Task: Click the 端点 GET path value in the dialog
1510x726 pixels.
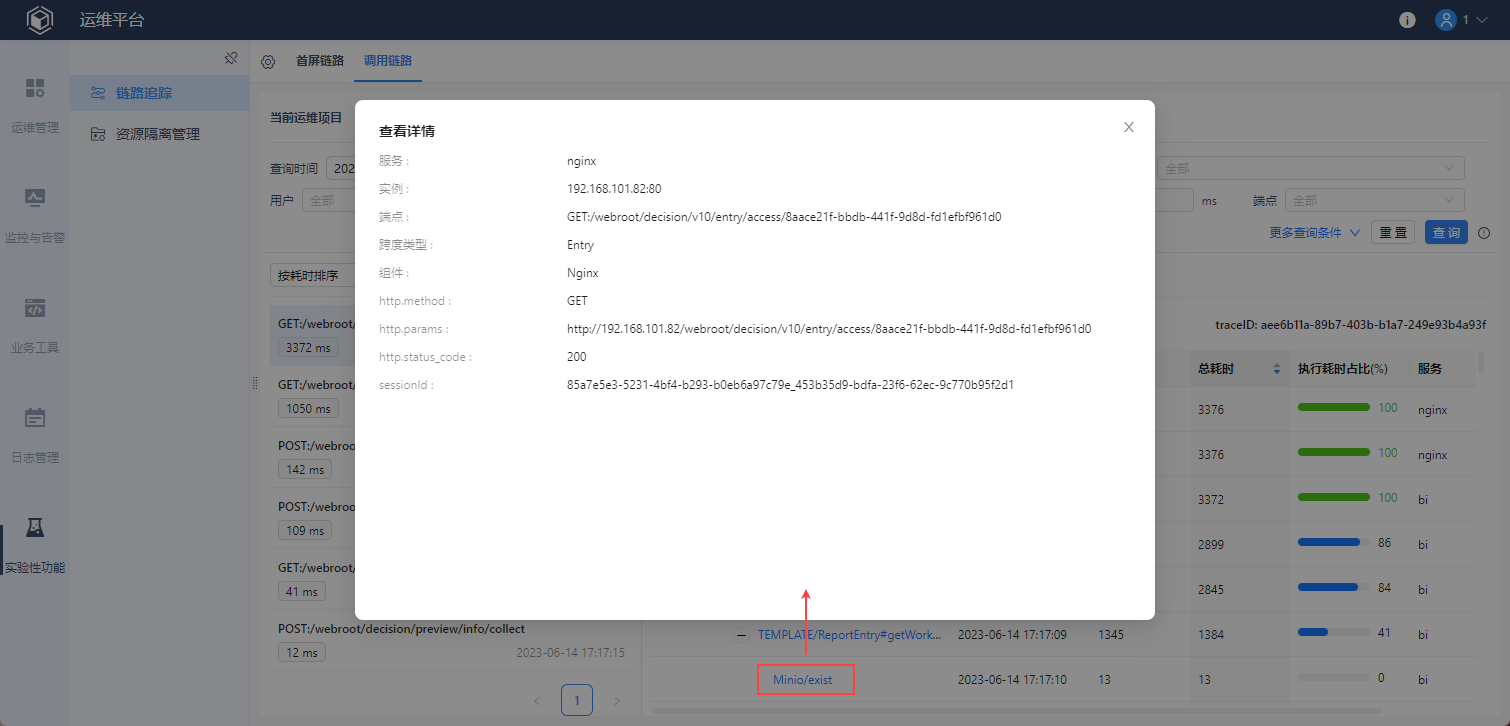Action: tap(784, 217)
